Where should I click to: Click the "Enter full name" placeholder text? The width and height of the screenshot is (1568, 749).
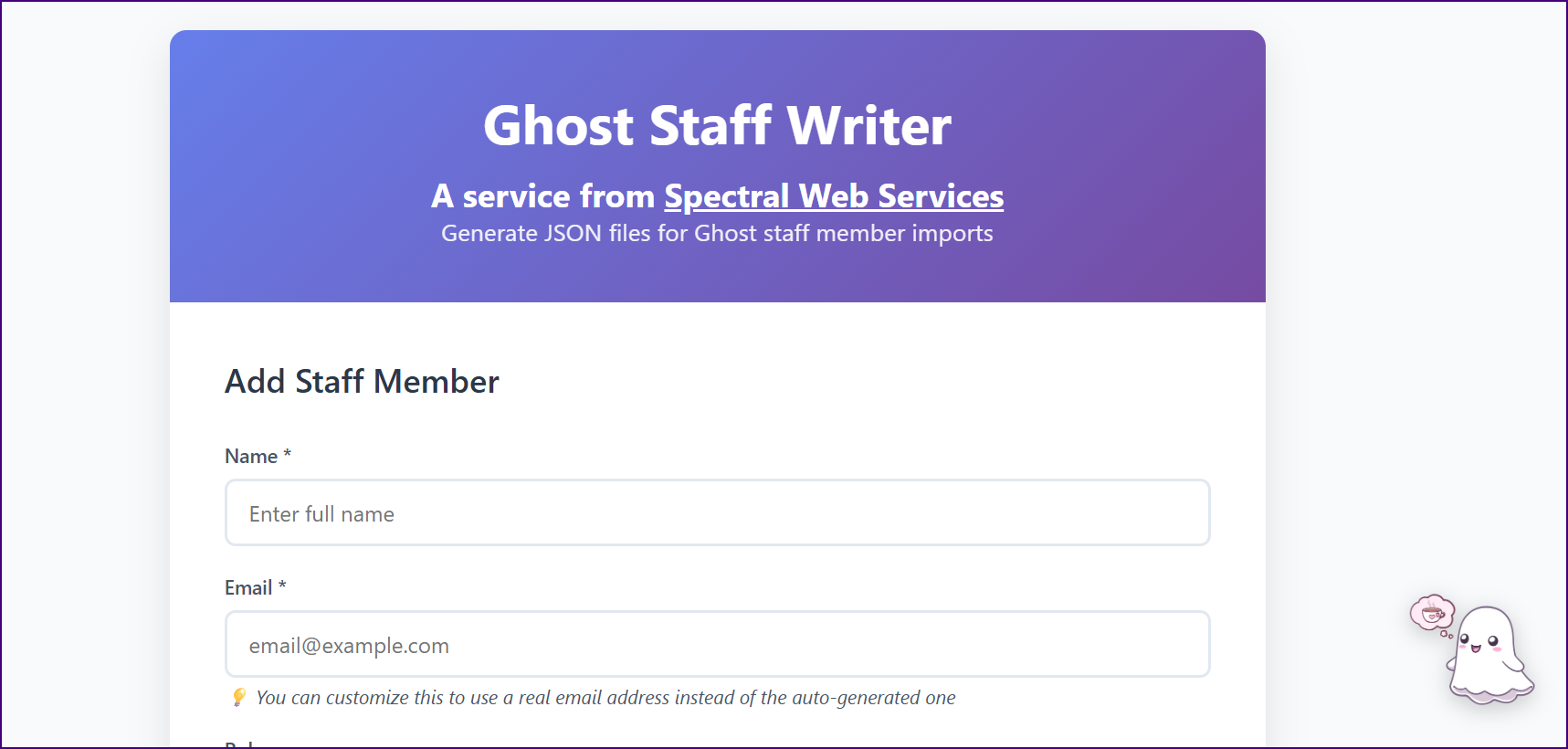[x=321, y=514]
